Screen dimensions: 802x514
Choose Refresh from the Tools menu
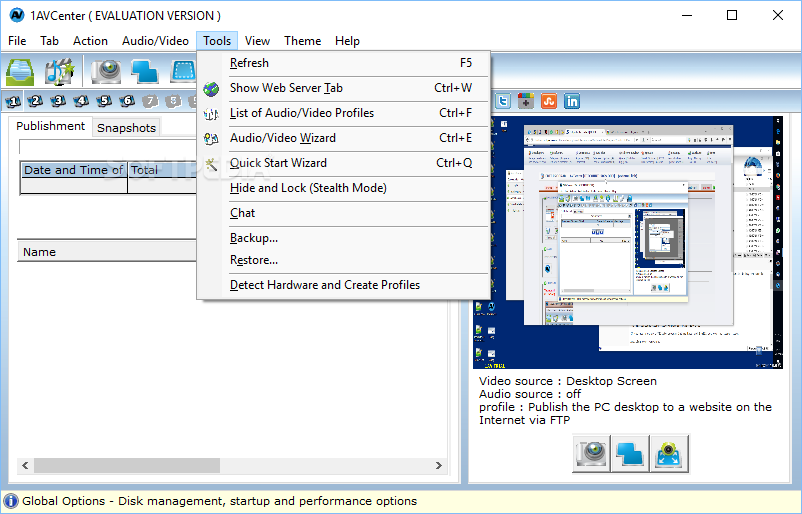[x=344, y=63]
